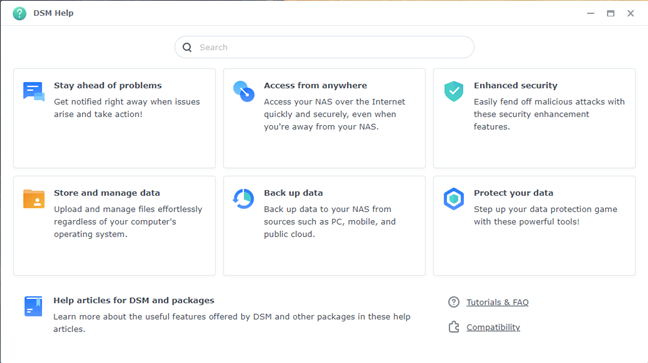Click the DSM Help question mark logo
The width and height of the screenshot is (648, 363).
coord(19,13)
